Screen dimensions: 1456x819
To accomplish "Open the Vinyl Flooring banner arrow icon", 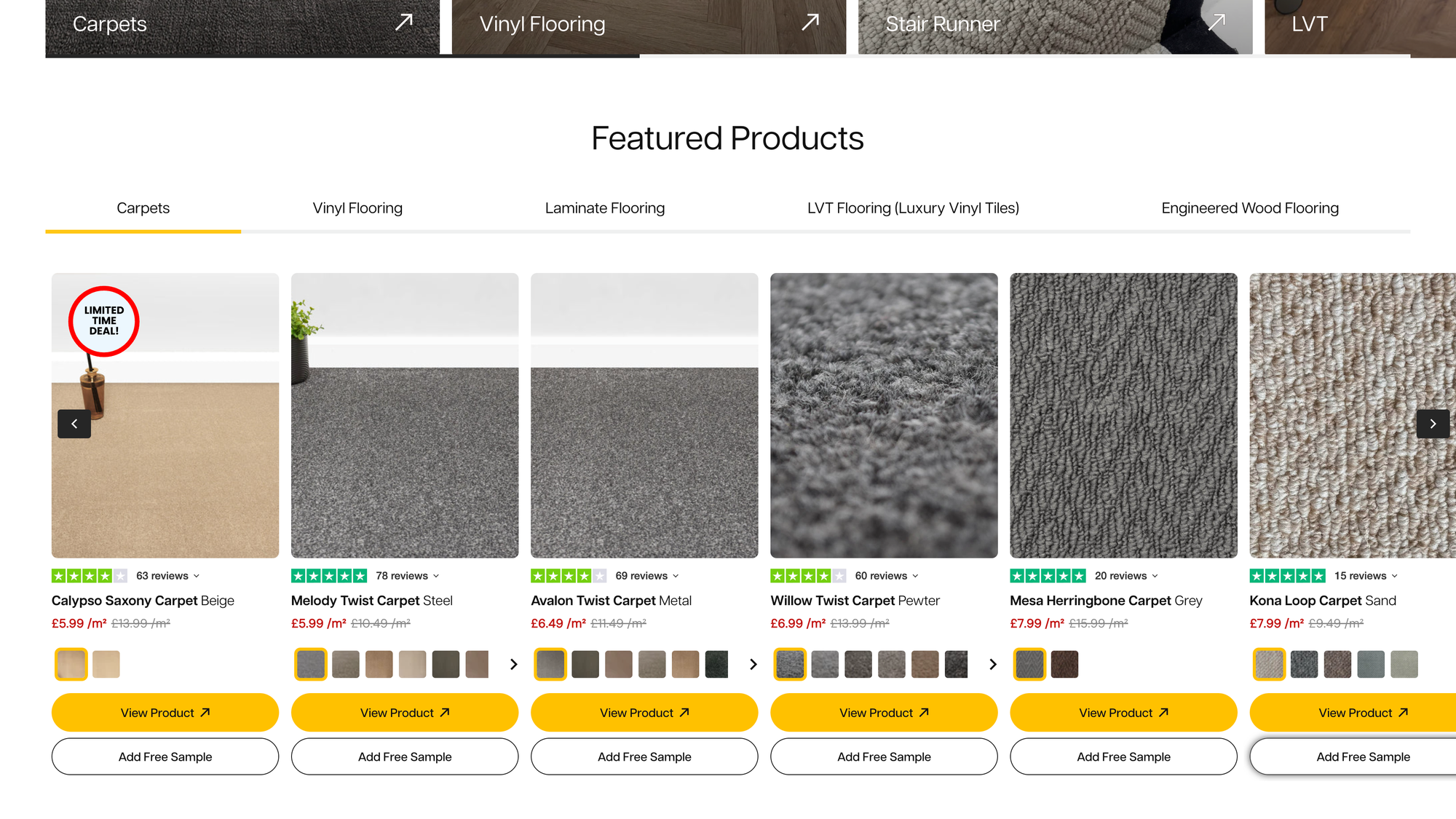I will [810, 23].
